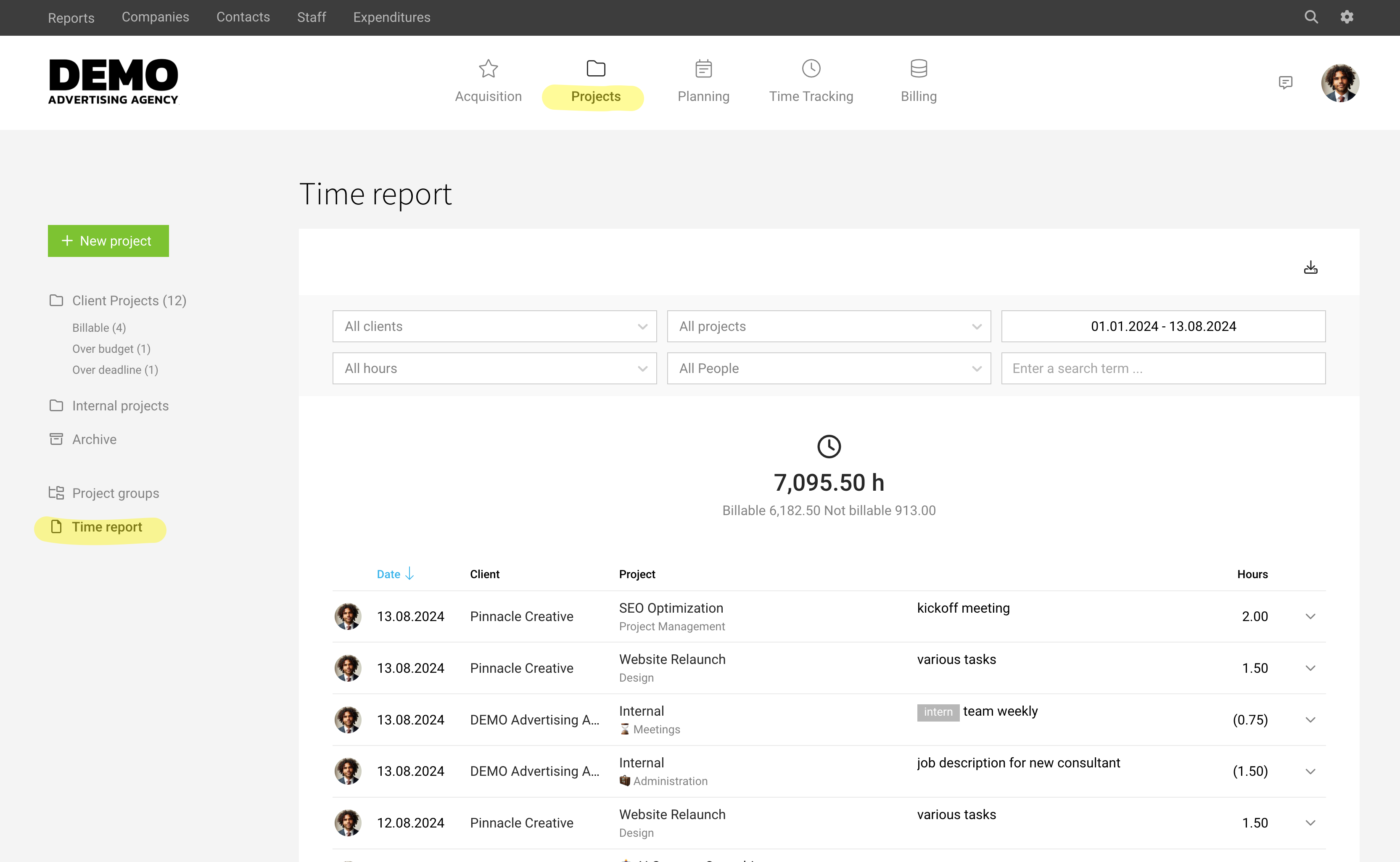Open the Contacts menu
Screen dimensions: 1400x862
point(243,17)
